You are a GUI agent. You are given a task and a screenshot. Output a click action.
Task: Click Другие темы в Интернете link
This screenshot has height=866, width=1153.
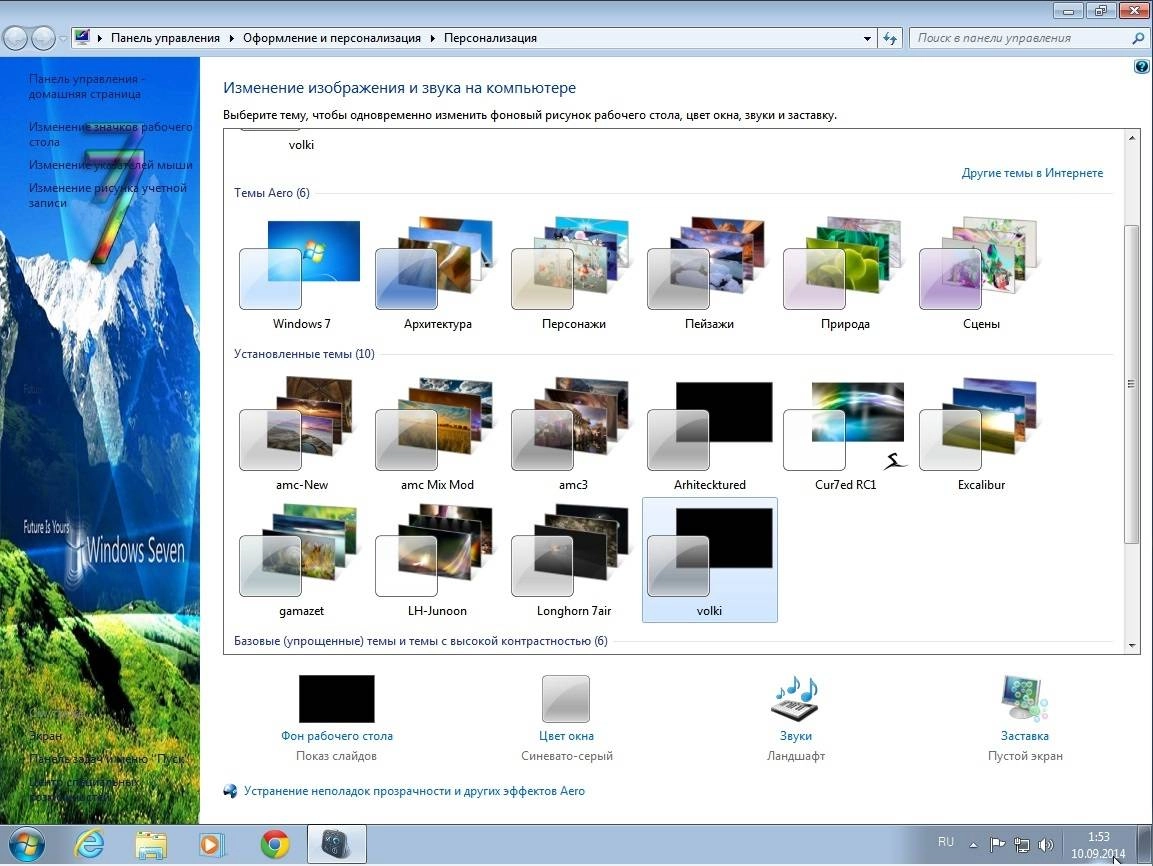click(1032, 173)
